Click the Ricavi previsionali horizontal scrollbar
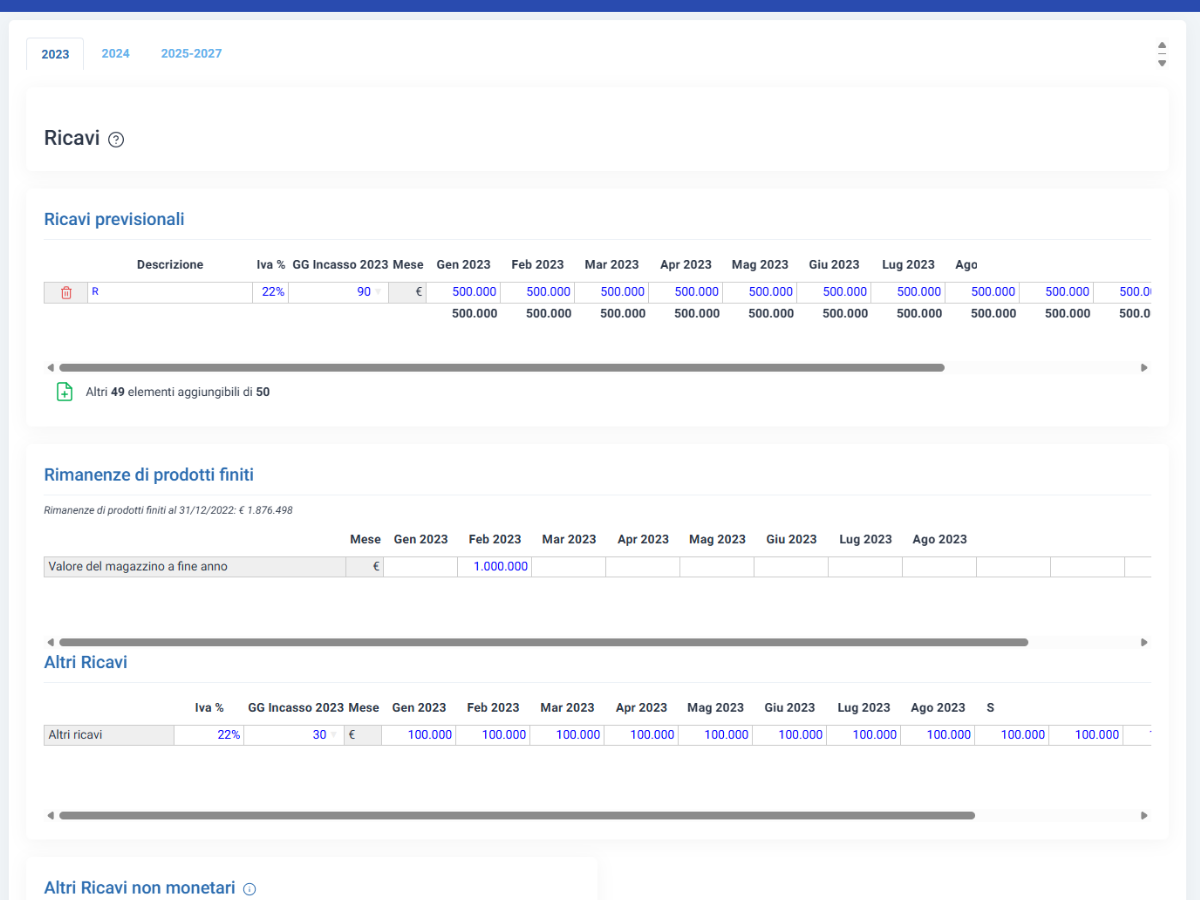 (501, 368)
